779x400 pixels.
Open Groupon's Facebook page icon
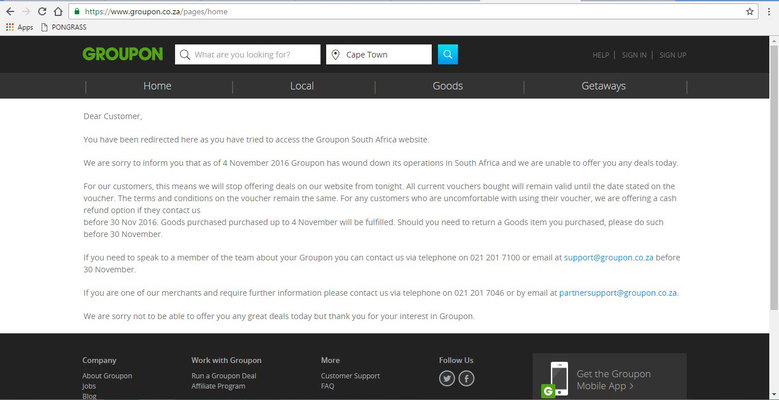click(466, 378)
